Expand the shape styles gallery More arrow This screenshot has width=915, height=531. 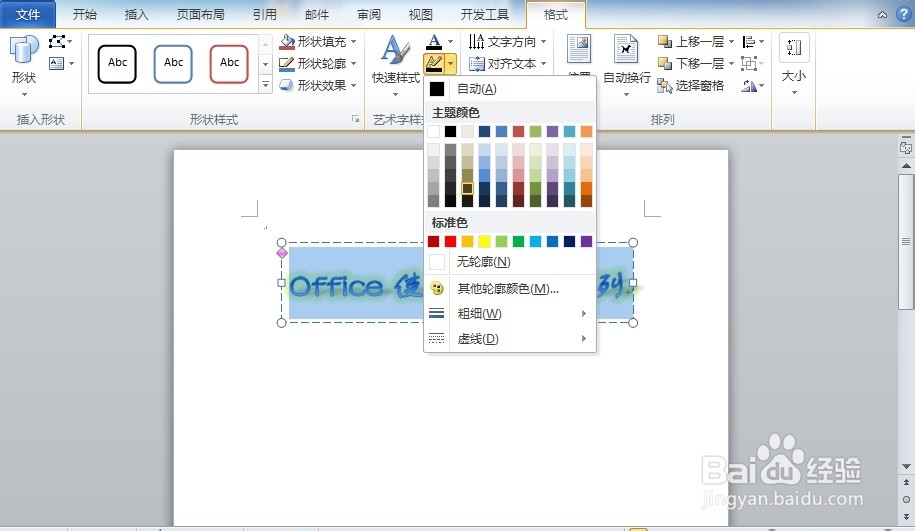coord(266,85)
